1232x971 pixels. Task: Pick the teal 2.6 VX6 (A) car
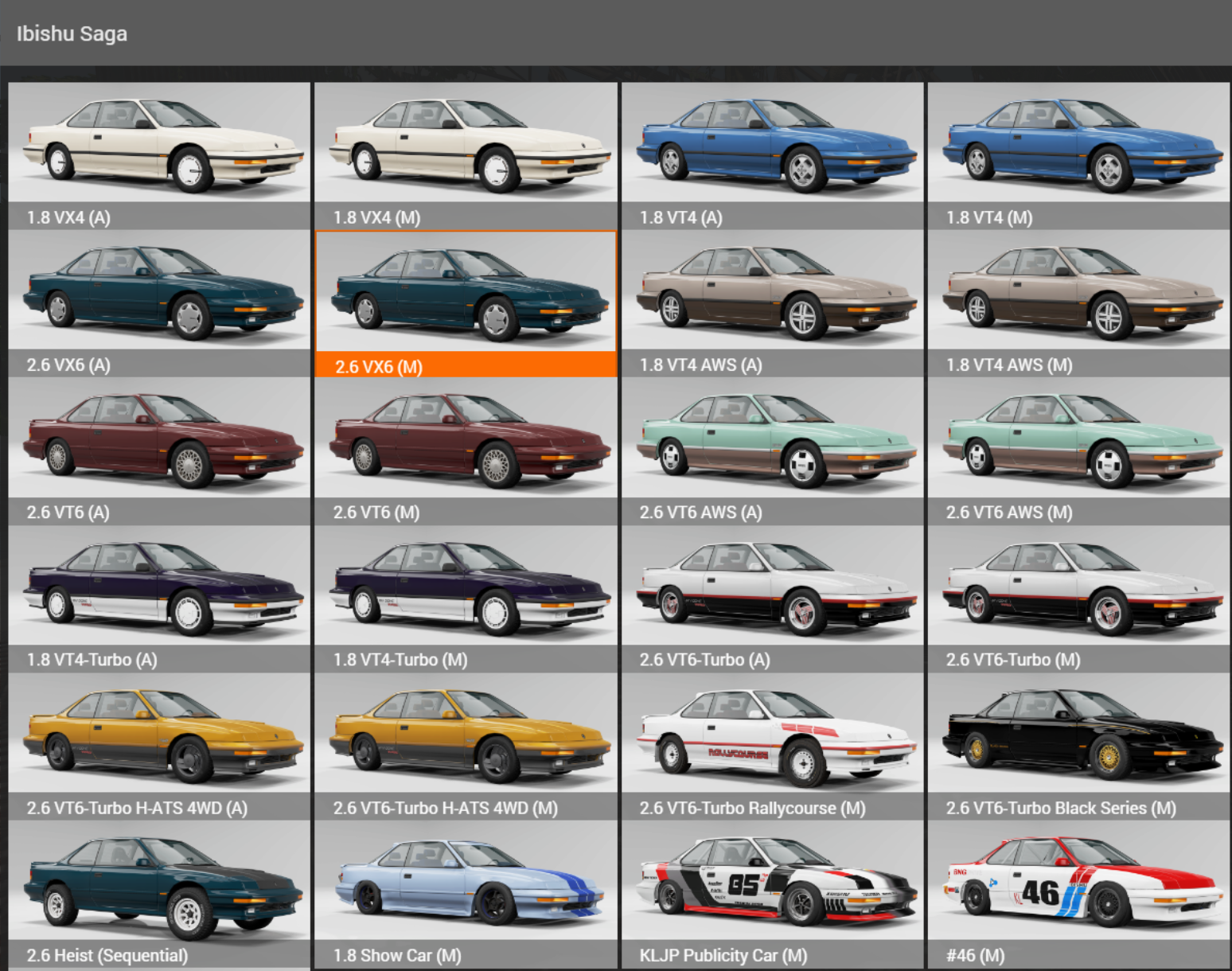coord(159,304)
